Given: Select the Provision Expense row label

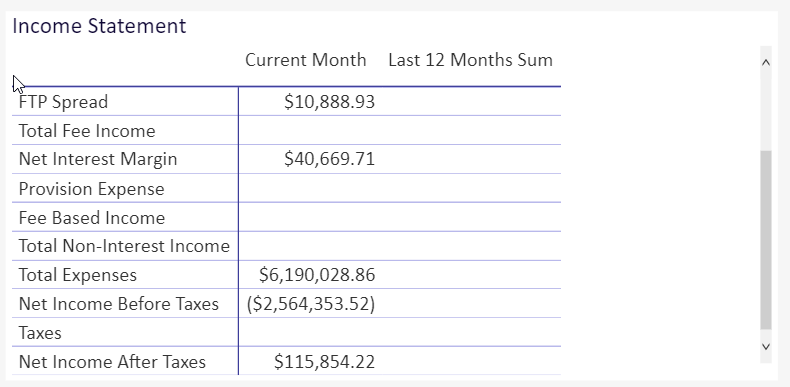Looking at the screenshot, I should pyautogui.click(x=92, y=189).
